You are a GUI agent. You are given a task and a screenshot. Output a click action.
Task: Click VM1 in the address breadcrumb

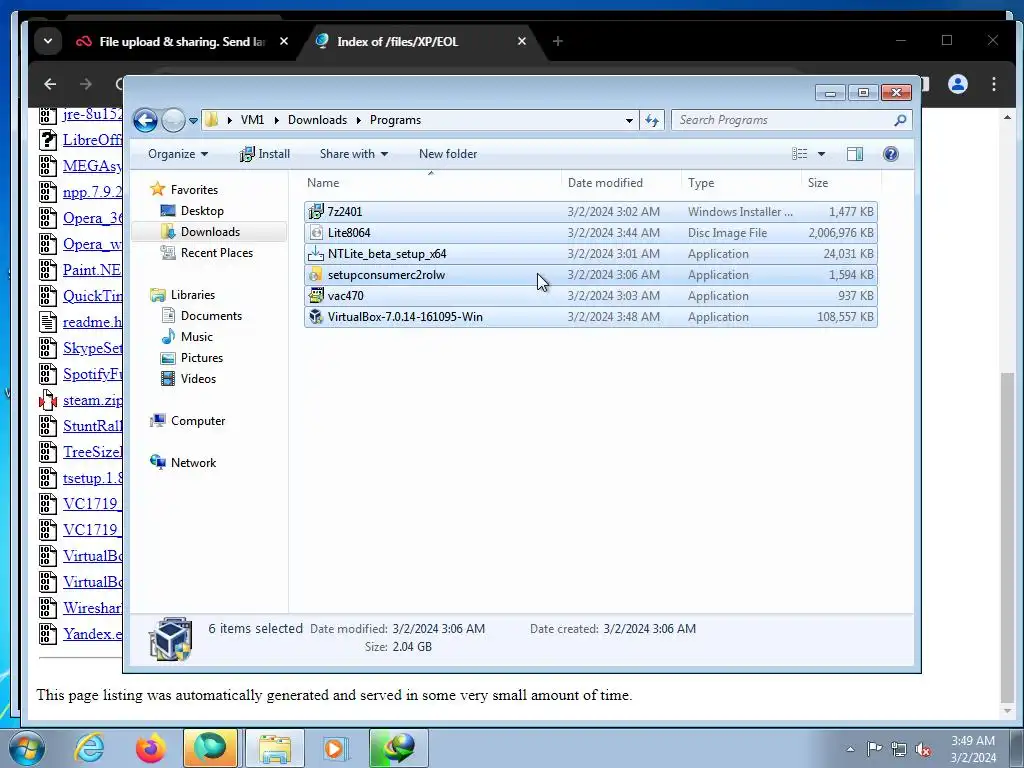coord(252,120)
